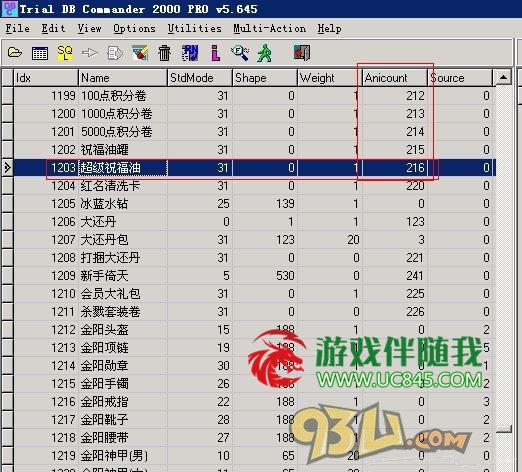Open the Multi-Action menu
The height and width of the screenshot is (472, 522).
(x=269, y=29)
